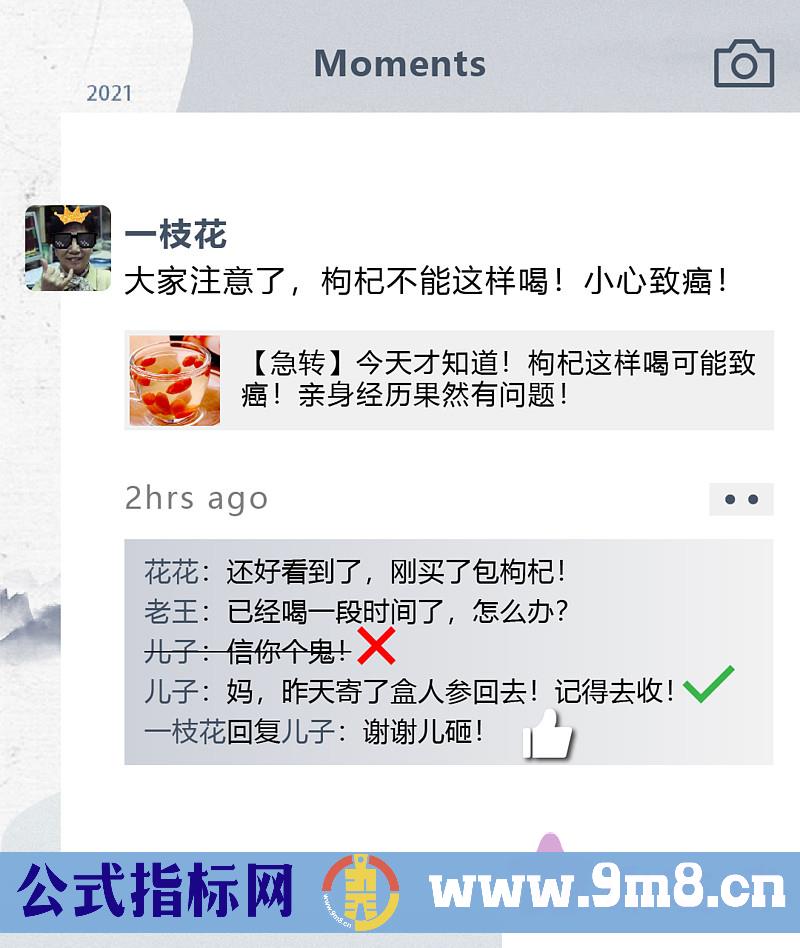Click the 公式指标网 banner text
Screen dimensions: 800x948
tap(155, 889)
